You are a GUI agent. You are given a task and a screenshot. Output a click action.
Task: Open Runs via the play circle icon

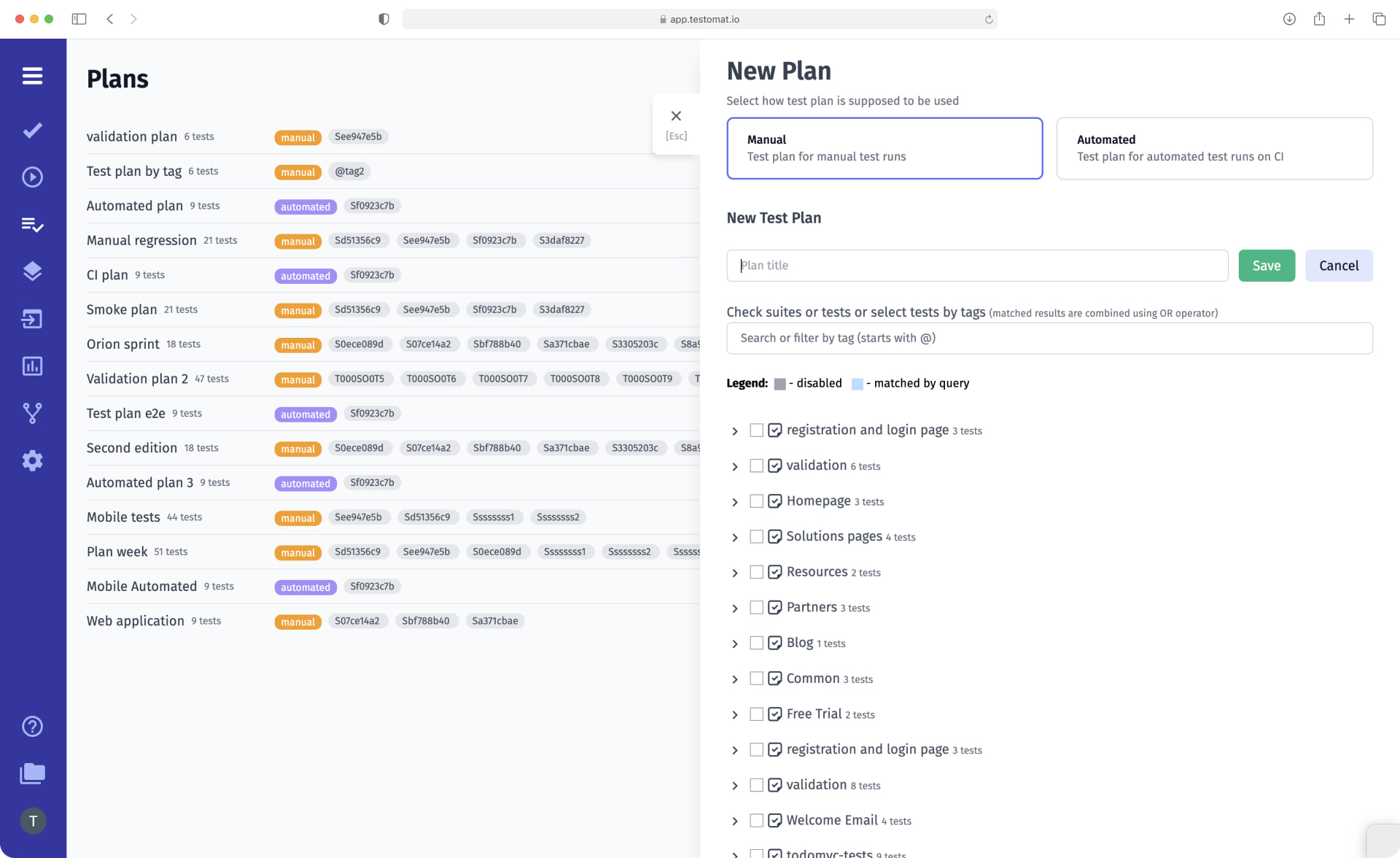(33, 177)
